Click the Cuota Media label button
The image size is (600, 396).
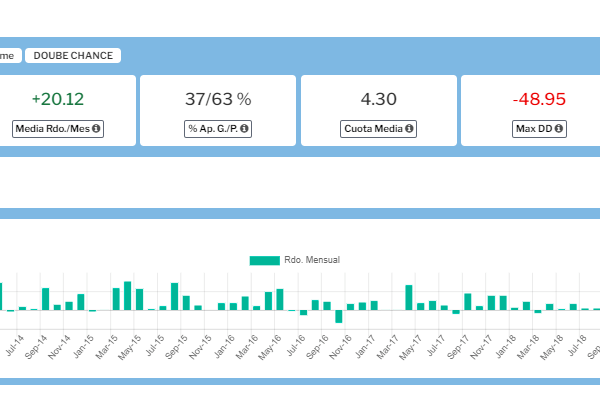378,129
